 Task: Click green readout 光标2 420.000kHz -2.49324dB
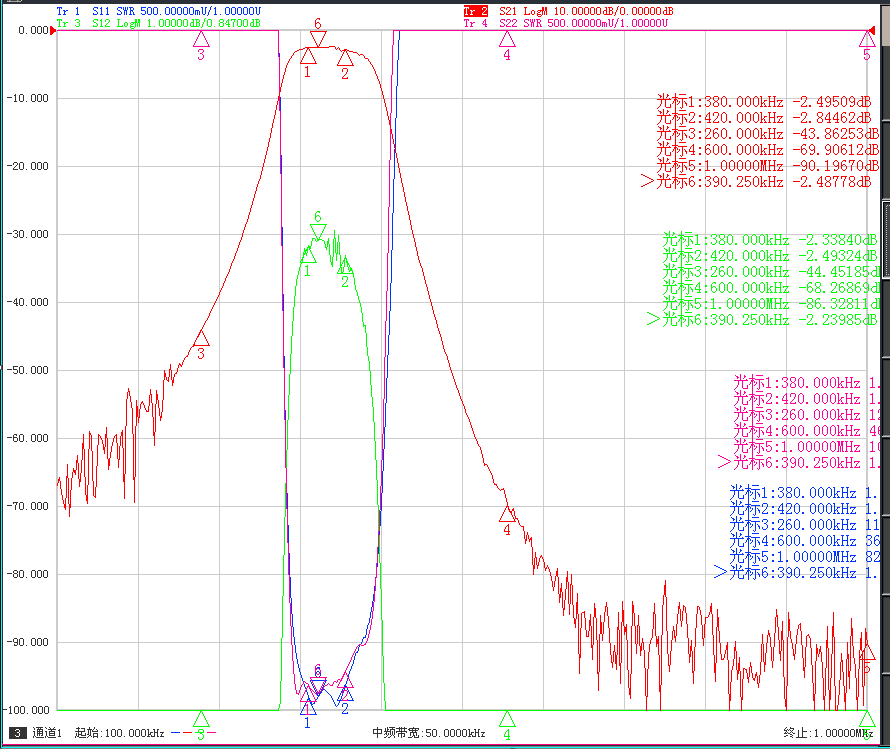(770, 256)
